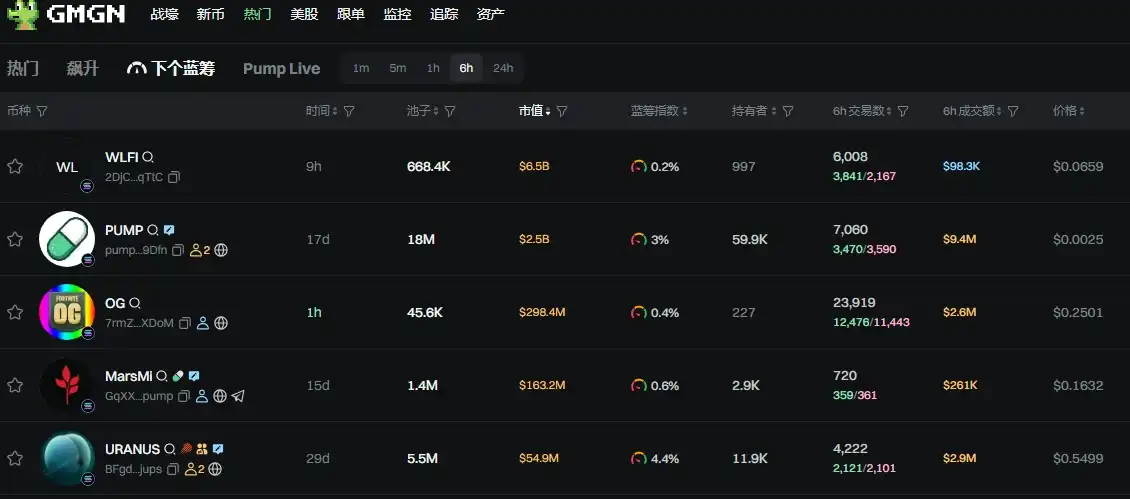Switch to 热门 sub-tab
Image resolution: width=1130 pixels, height=499 pixels.
click(x=23, y=69)
